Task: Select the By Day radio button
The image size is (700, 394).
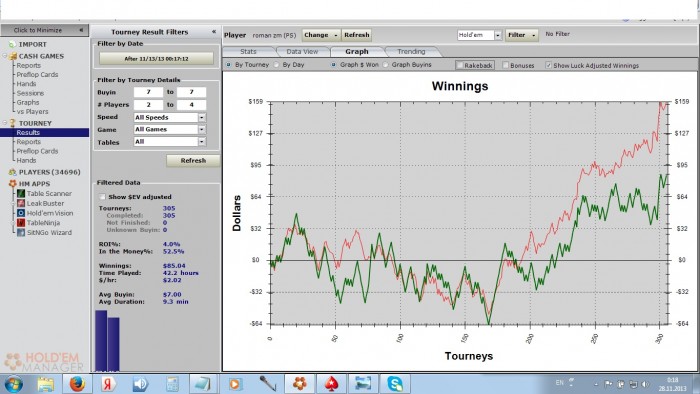Action: pos(276,65)
